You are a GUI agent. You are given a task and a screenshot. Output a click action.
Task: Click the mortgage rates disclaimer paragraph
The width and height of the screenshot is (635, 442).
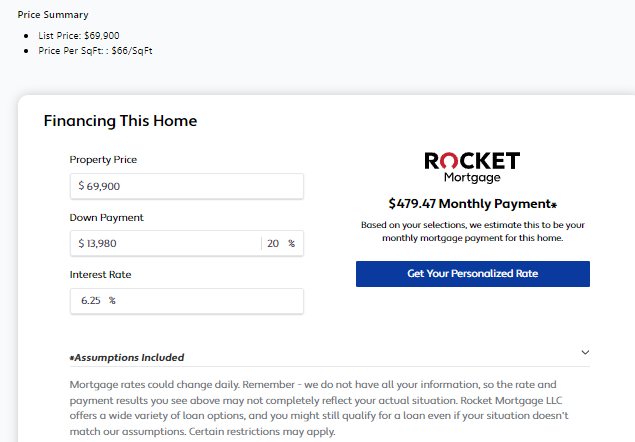pyautogui.click(x=320, y=408)
